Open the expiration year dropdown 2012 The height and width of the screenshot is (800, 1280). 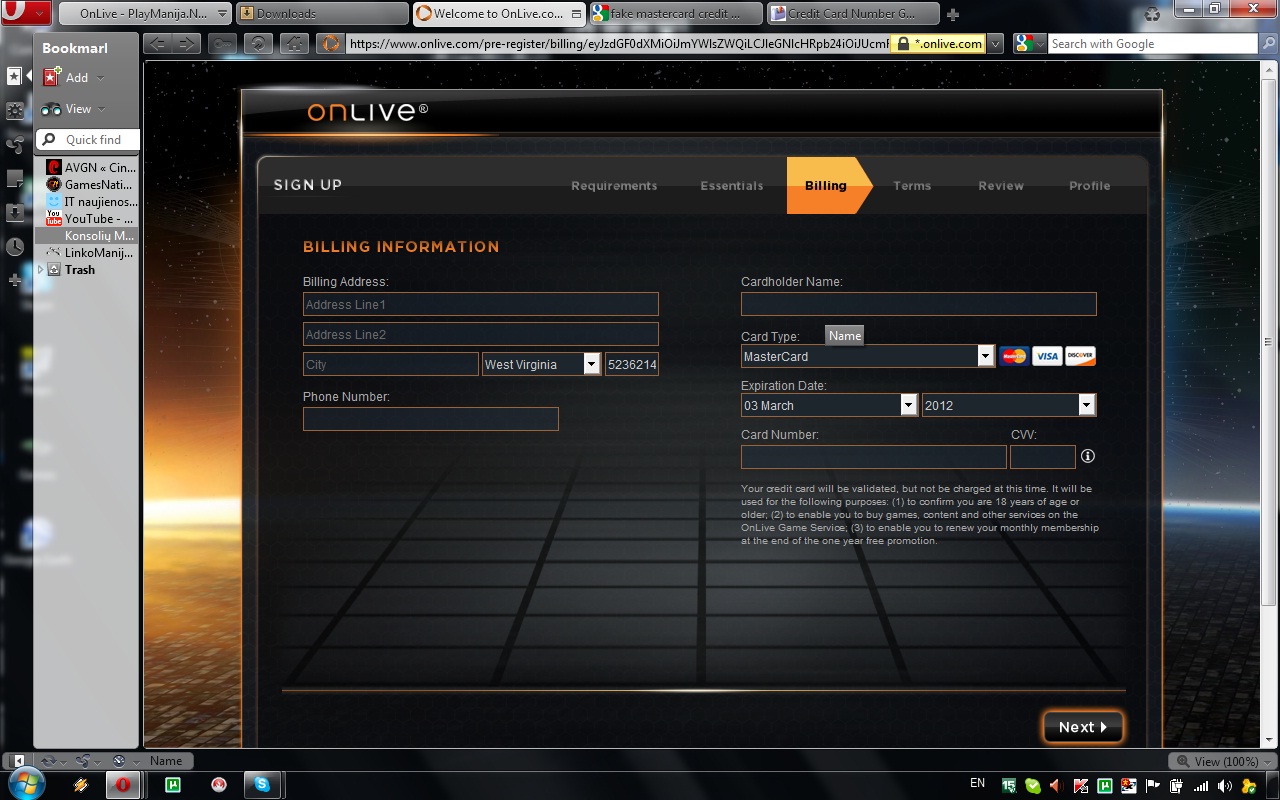pos(1009,405)
